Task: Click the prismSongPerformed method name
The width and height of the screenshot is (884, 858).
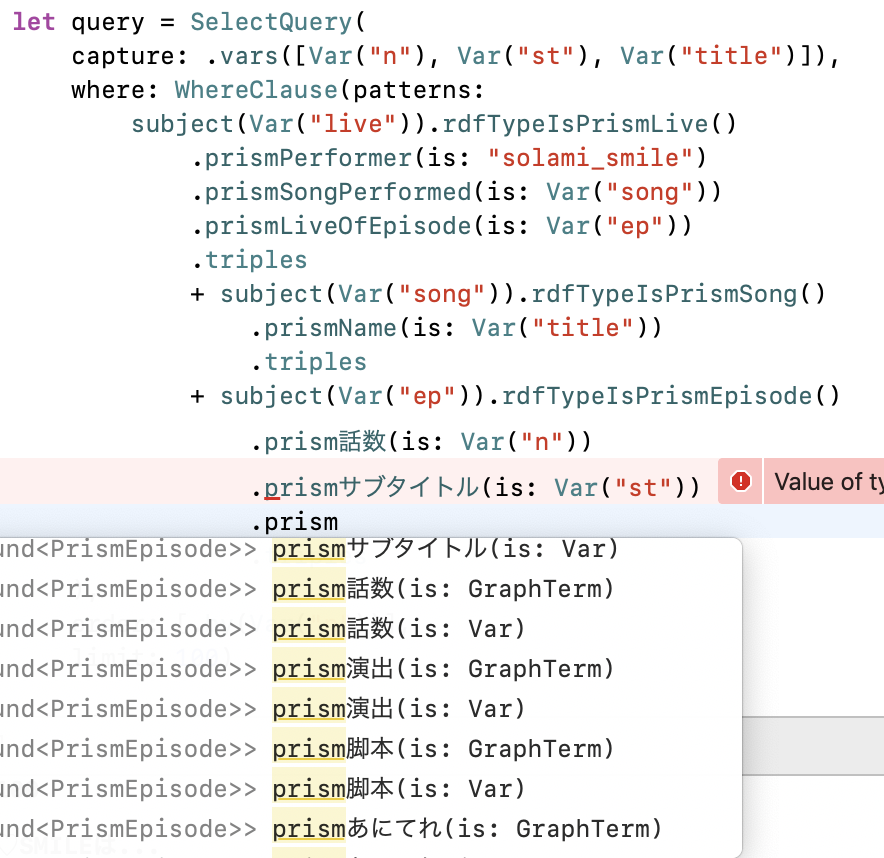Action: coord(337,192)
